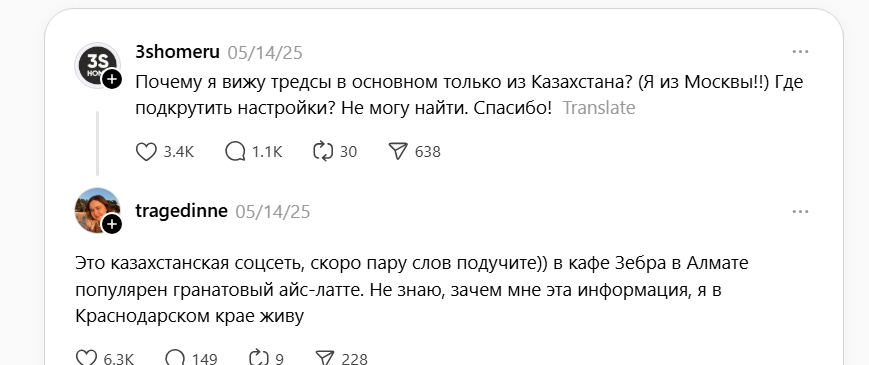869x365 pixels.
Task: Follow 3shomeru using the plus badge
Action: tap(112, 79)
